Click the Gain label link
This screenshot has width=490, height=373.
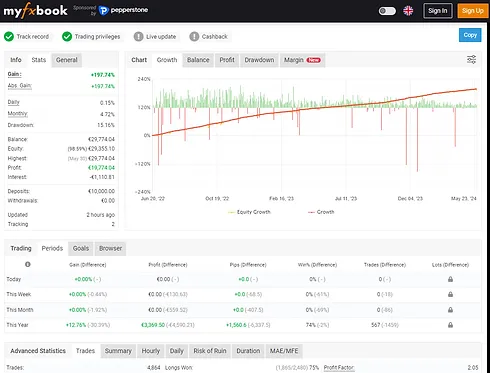click(14, 74)
